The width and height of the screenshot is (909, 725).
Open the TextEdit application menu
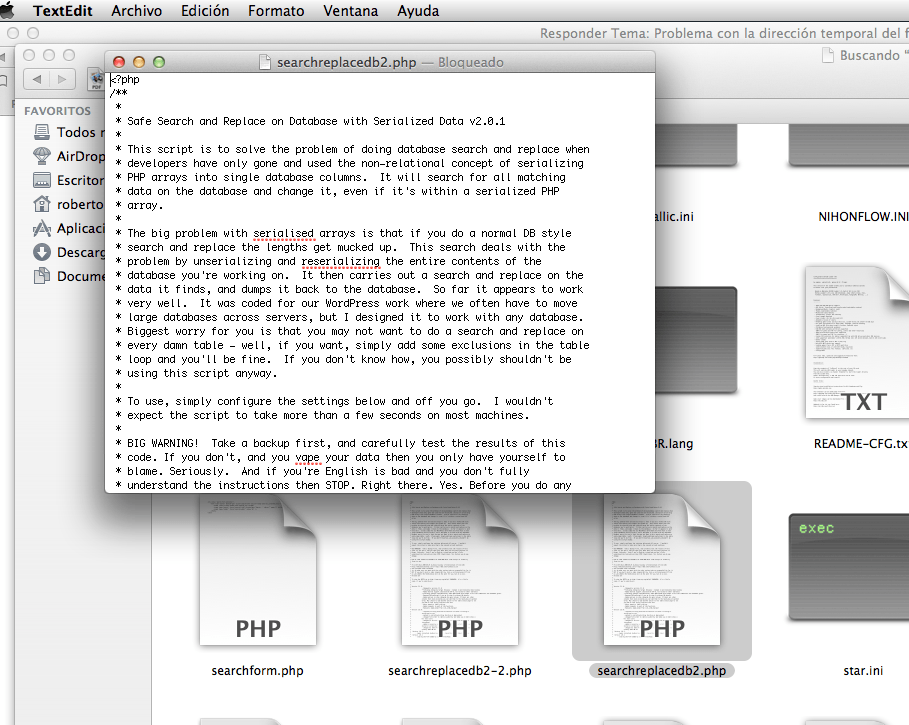(63, 10)
